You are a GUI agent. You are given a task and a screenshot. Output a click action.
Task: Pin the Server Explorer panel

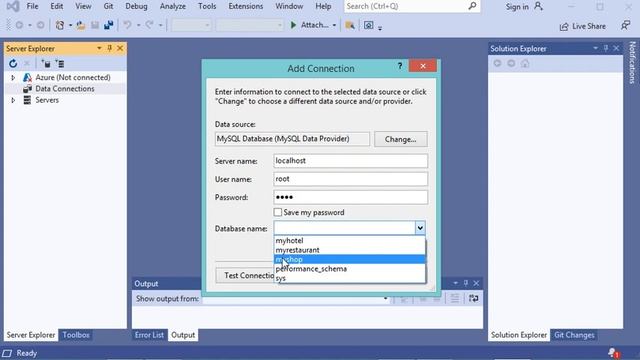pos(109,48)
